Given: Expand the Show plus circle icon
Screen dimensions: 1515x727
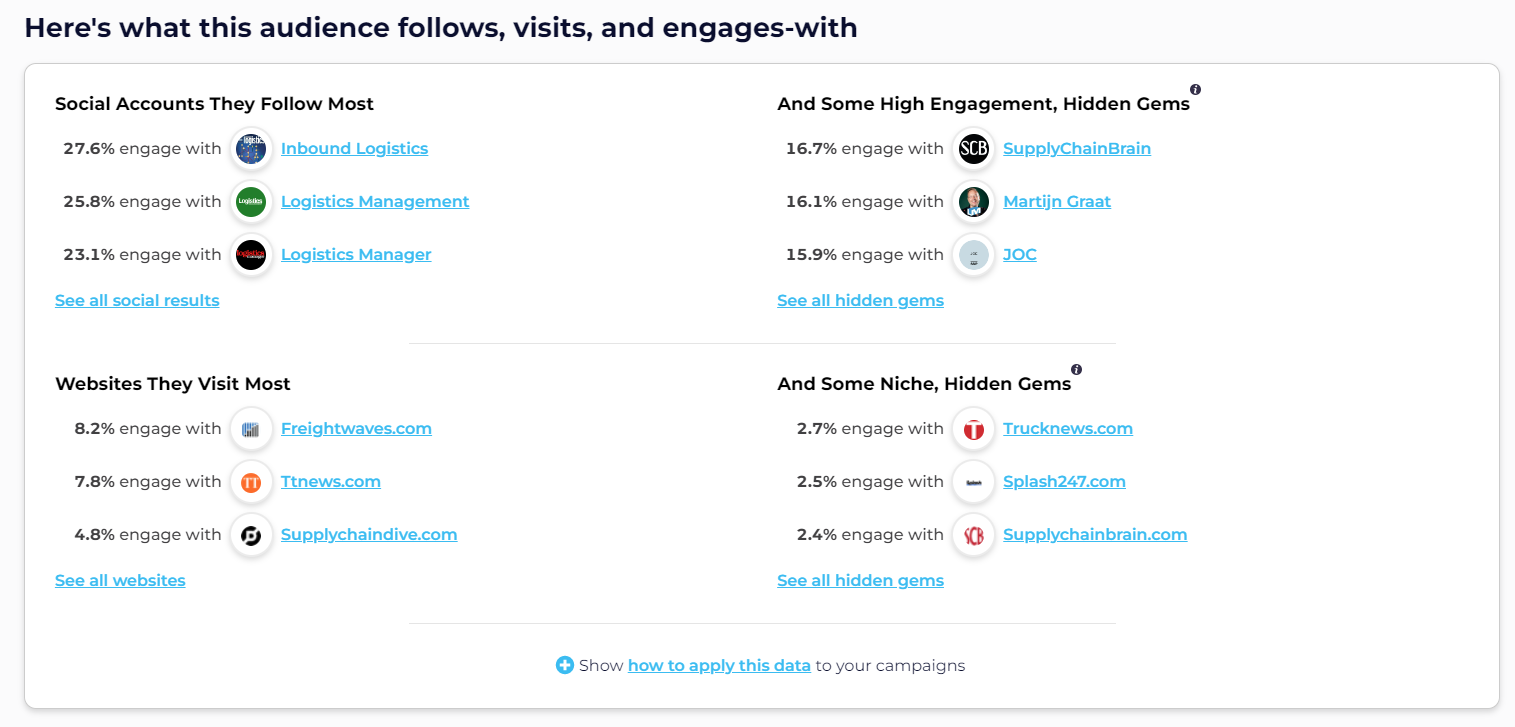Looking at the screenshot, I should click(x=565, y=665).
